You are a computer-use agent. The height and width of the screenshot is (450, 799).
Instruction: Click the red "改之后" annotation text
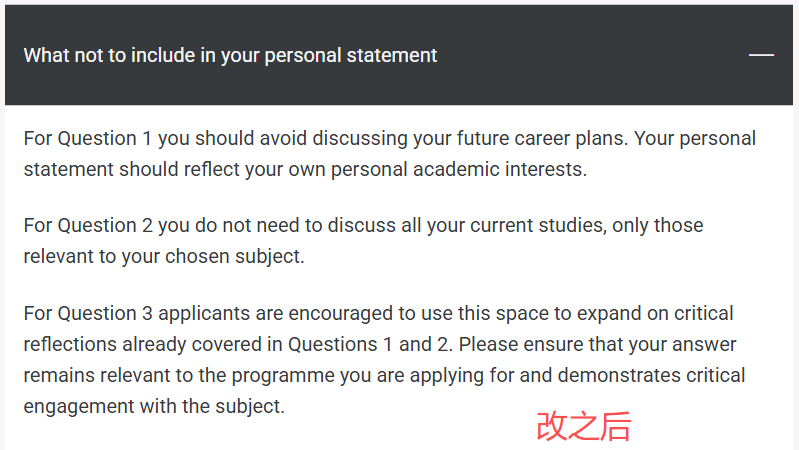click(584, 426)
